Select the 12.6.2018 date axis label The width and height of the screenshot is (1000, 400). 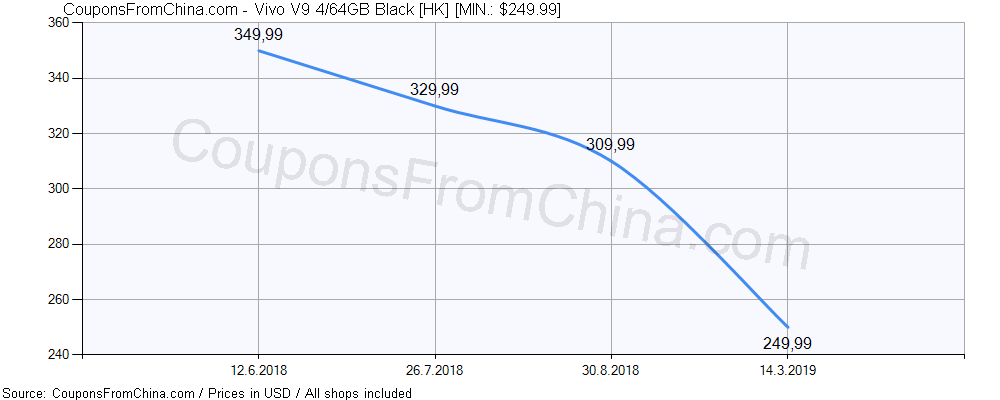(x=258, y=370)
